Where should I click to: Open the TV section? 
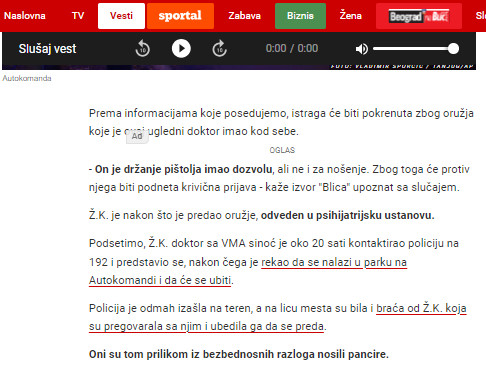point(78,16)
